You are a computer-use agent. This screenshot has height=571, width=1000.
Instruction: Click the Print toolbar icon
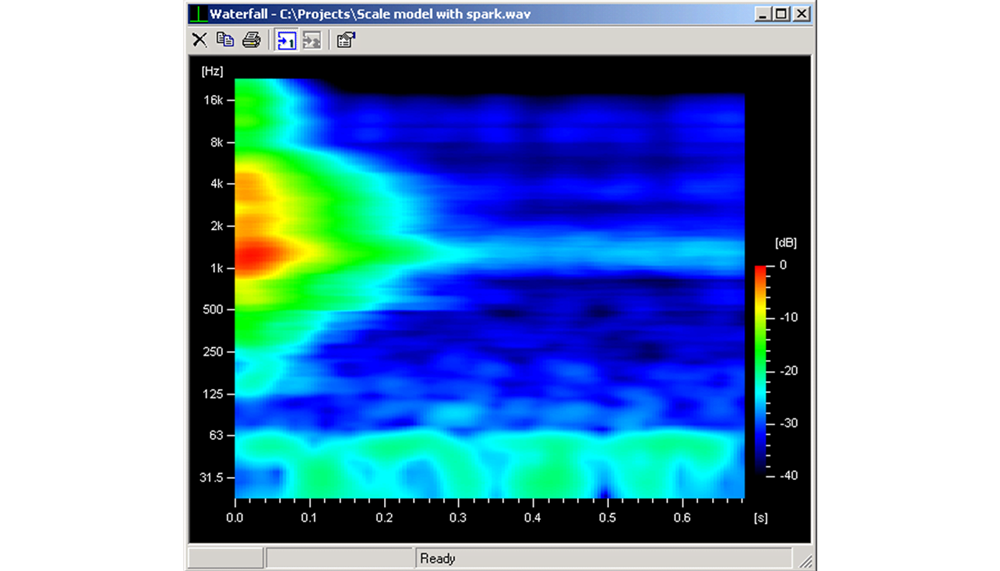coord(251,40)
